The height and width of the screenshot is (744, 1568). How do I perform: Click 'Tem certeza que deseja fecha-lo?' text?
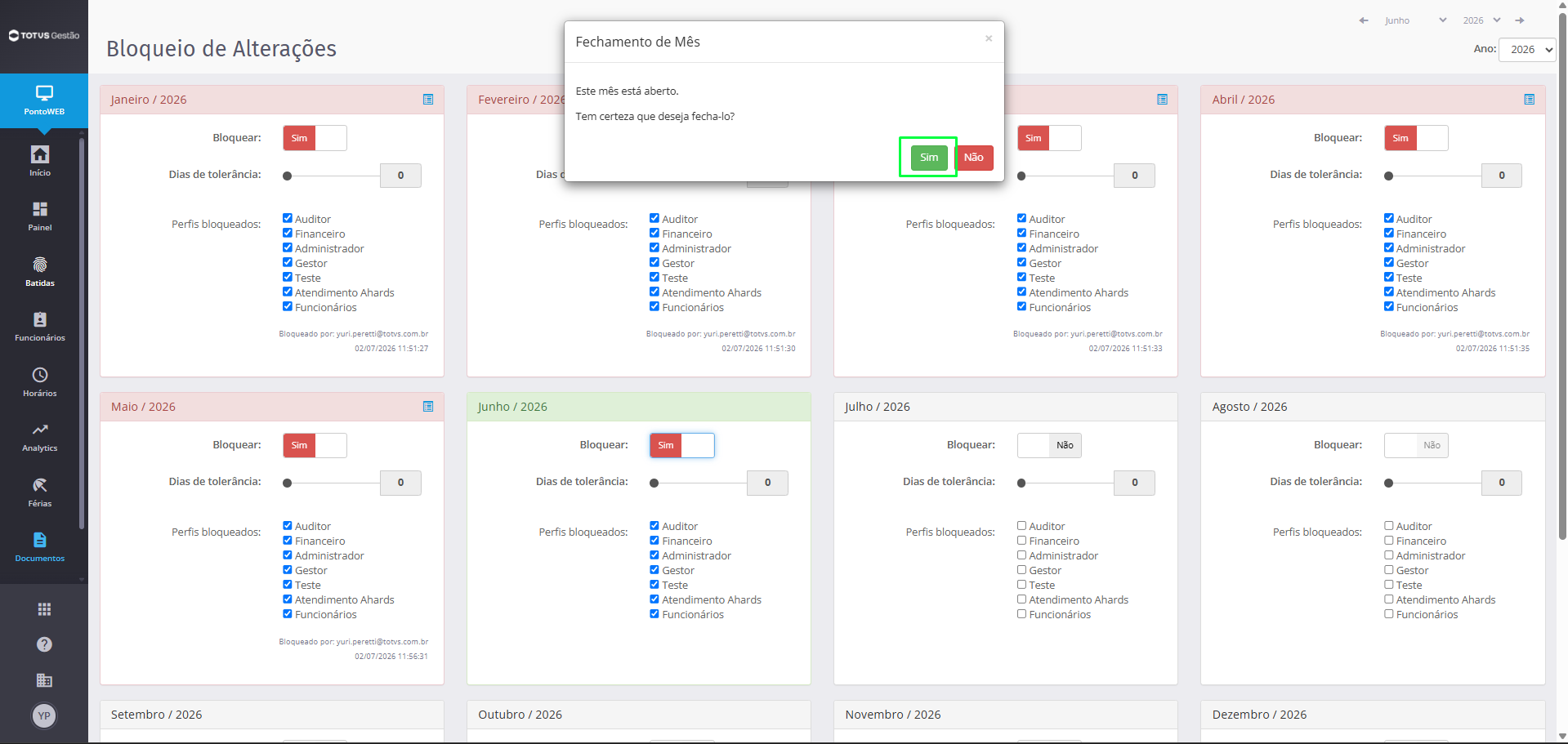tap(655, 117)
